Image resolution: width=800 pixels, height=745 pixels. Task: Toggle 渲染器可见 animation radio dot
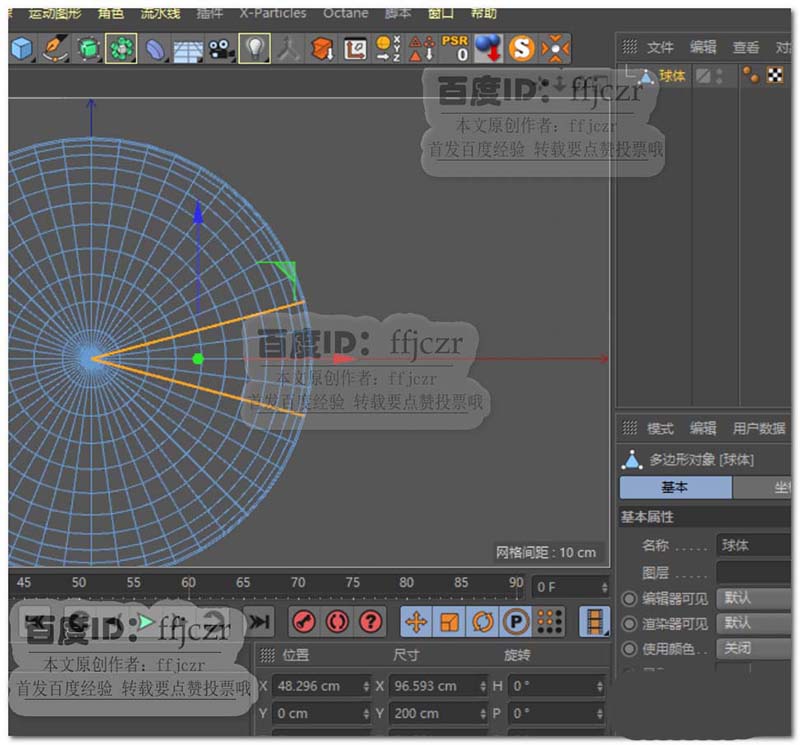pos(630,624)
